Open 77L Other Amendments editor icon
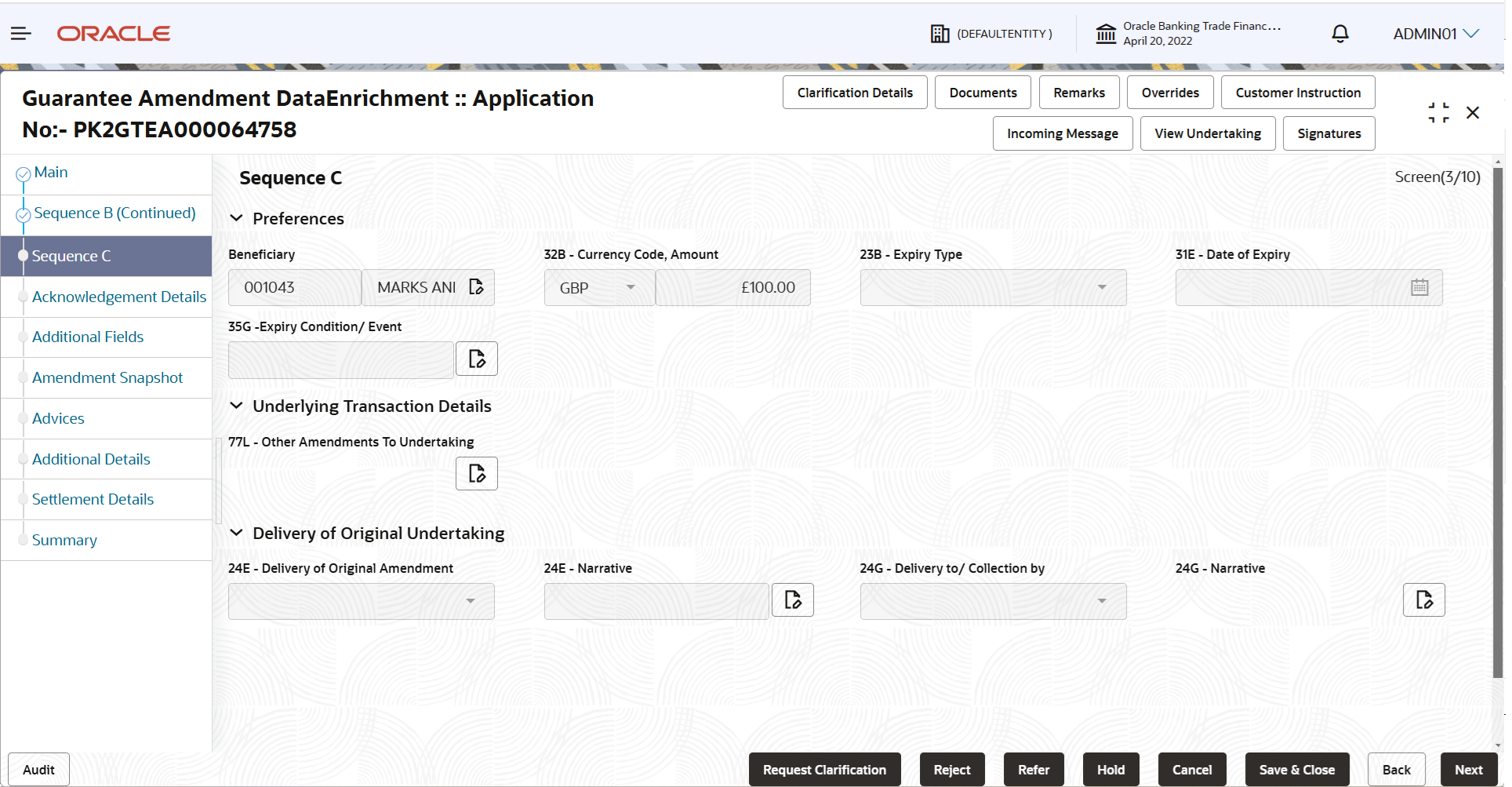 point(477,474)
